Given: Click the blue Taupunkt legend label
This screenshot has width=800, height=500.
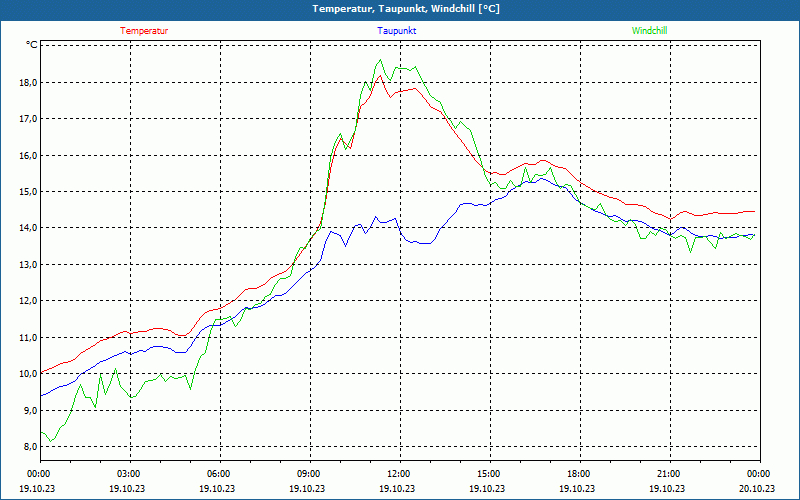Looking at the screenshot, I should tap(396, 31).
